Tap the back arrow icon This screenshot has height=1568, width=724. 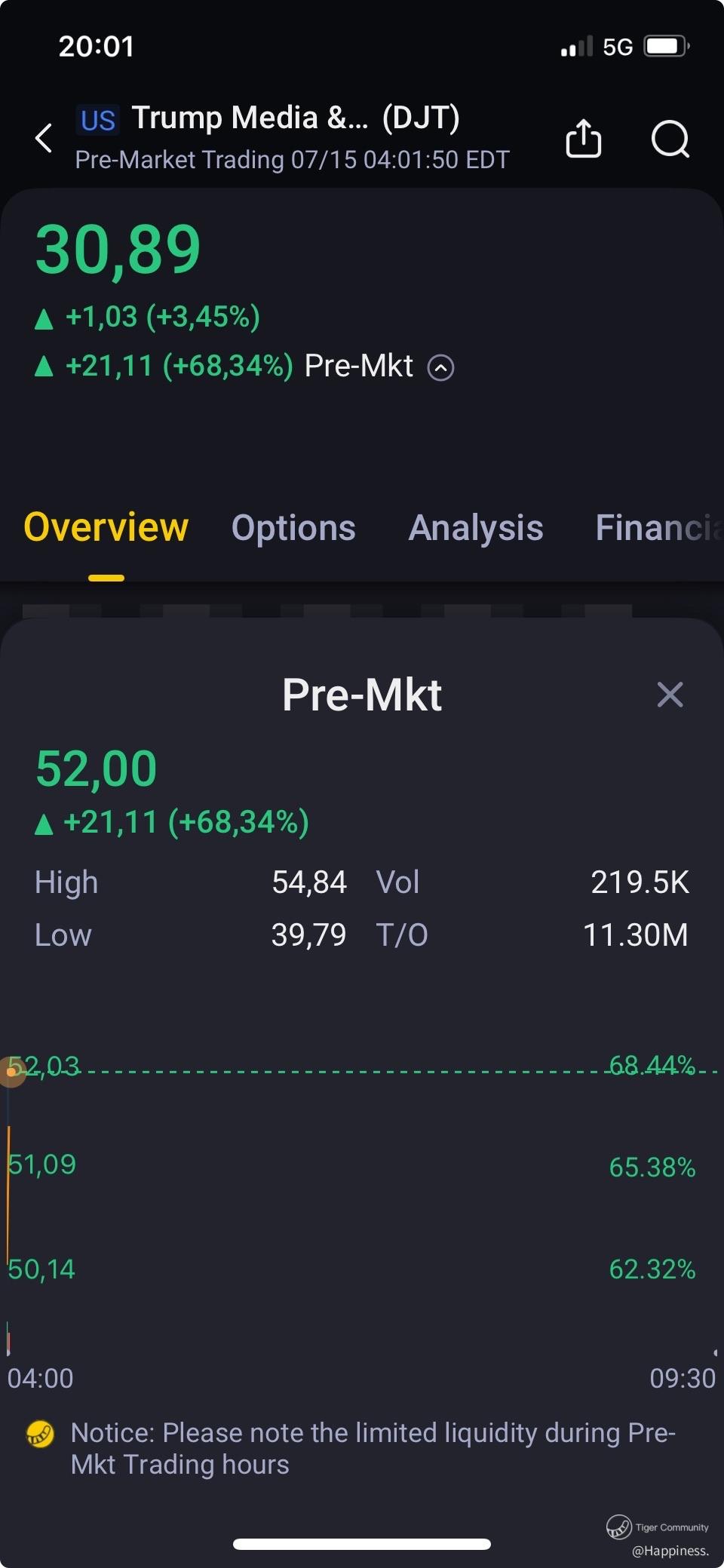tap(44, 138)
